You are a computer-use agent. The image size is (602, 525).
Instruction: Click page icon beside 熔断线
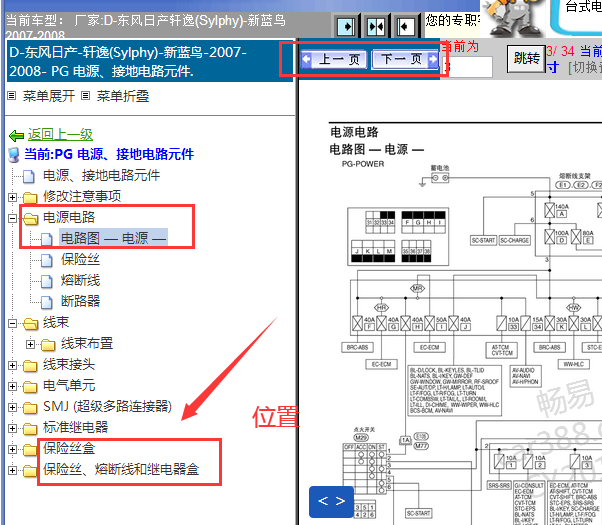[x=47, y=282]
